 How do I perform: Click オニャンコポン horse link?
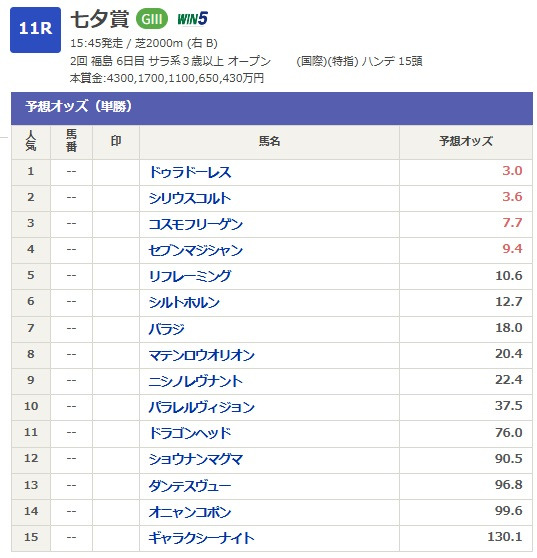[x=190, y=512]
